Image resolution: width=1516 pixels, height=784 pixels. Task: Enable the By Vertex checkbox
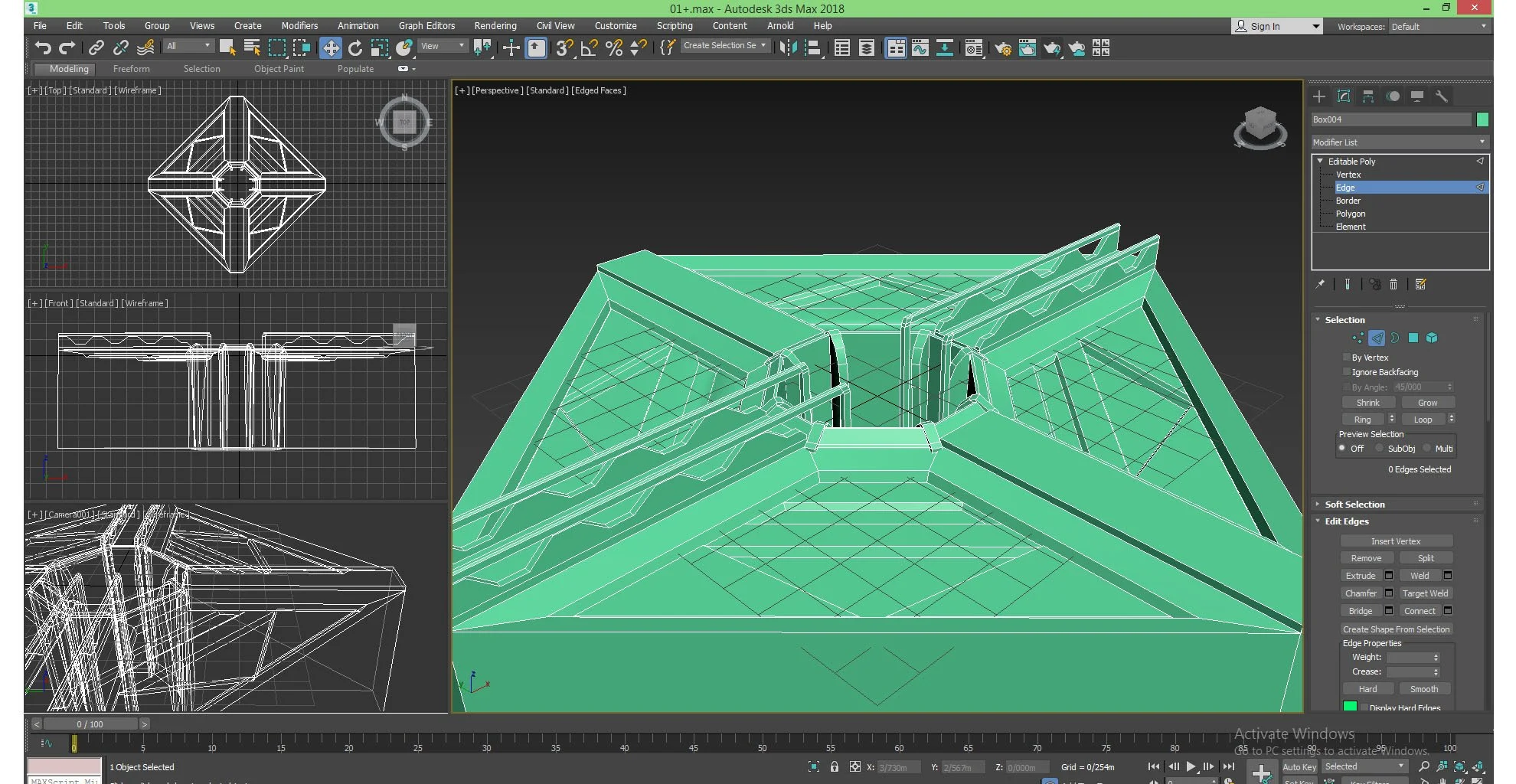(1347, 358)
